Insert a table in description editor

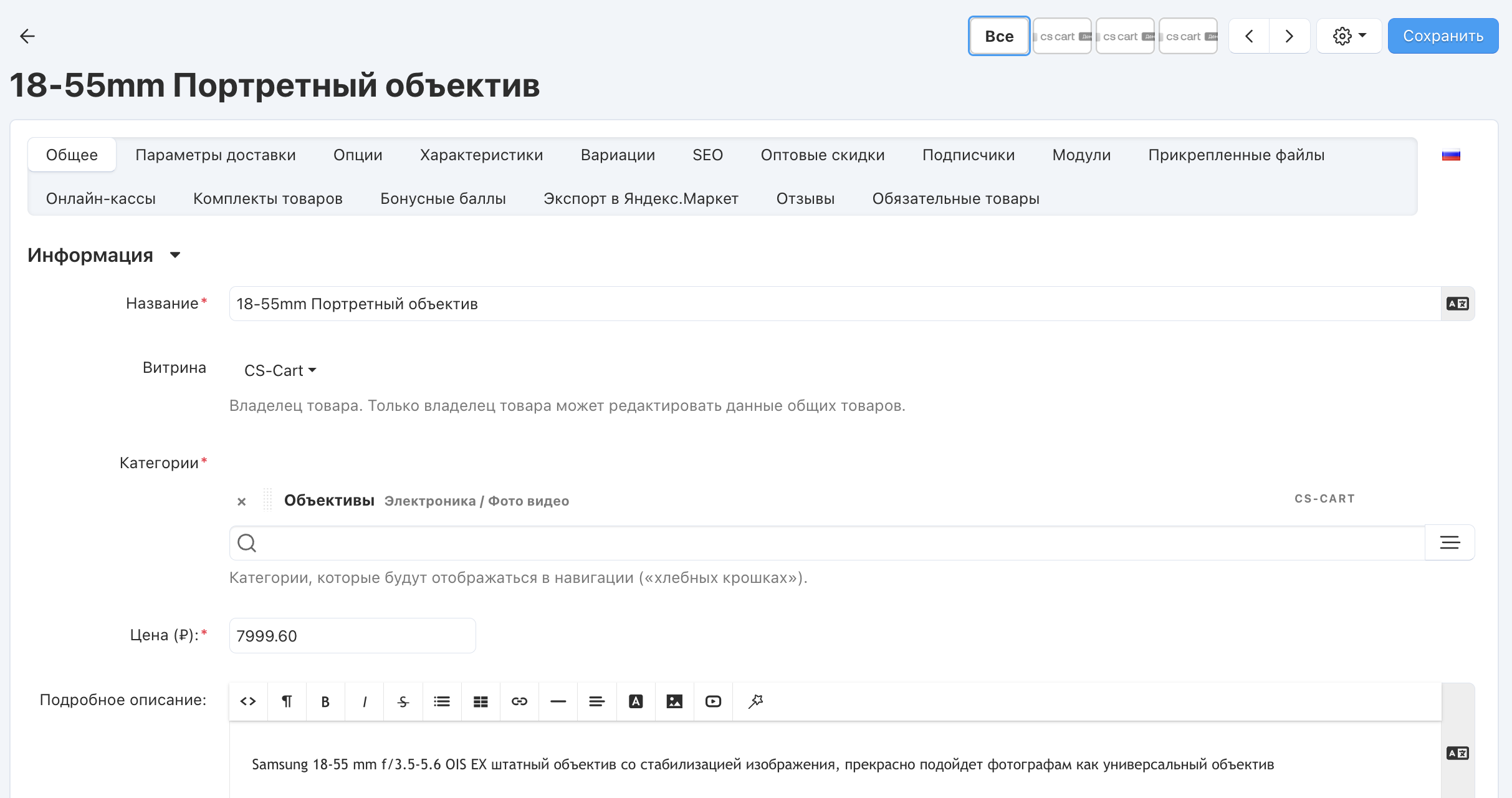click(481, 701)
